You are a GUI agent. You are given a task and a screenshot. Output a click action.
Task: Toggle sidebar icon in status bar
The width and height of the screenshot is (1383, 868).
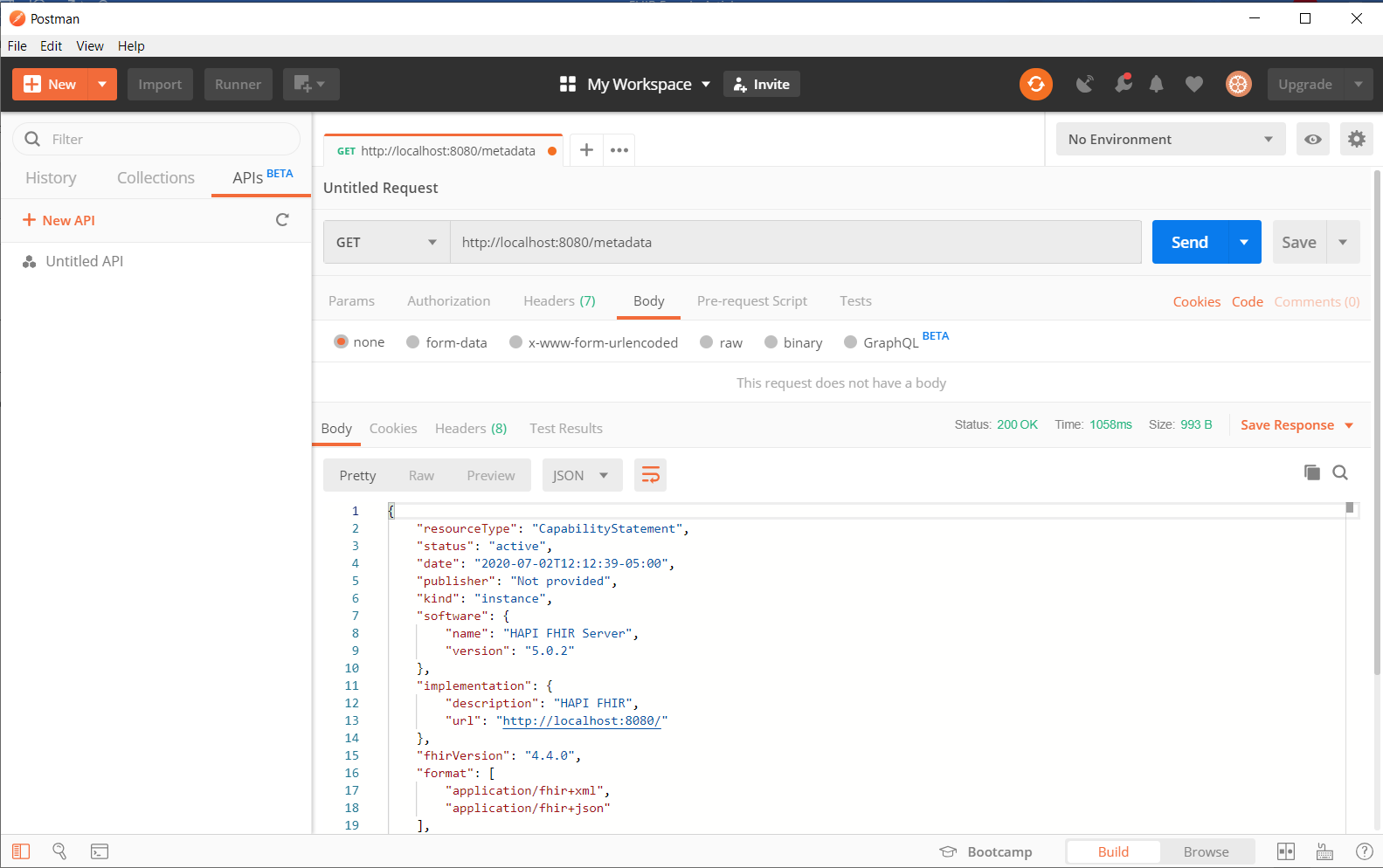coord(21,851)
